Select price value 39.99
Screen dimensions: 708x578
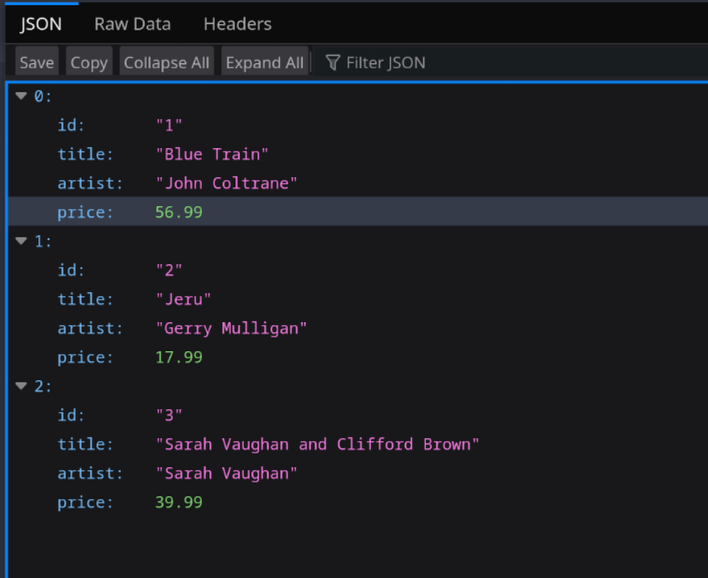point(179,502)
